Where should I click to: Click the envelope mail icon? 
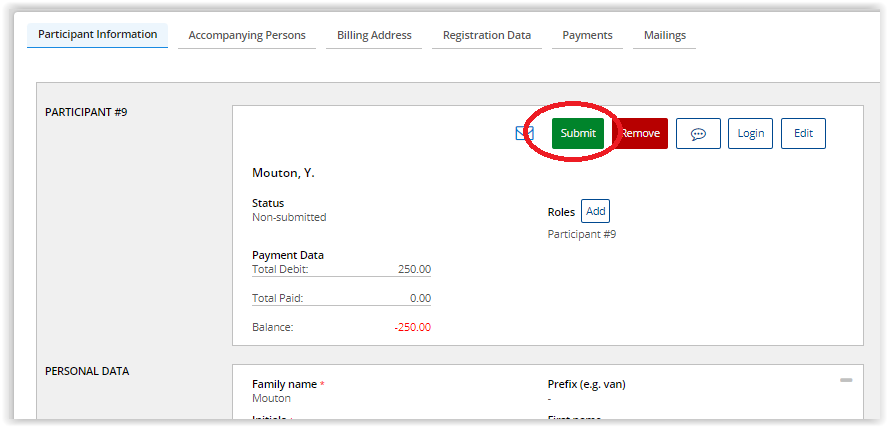click(x=524, y=133)
